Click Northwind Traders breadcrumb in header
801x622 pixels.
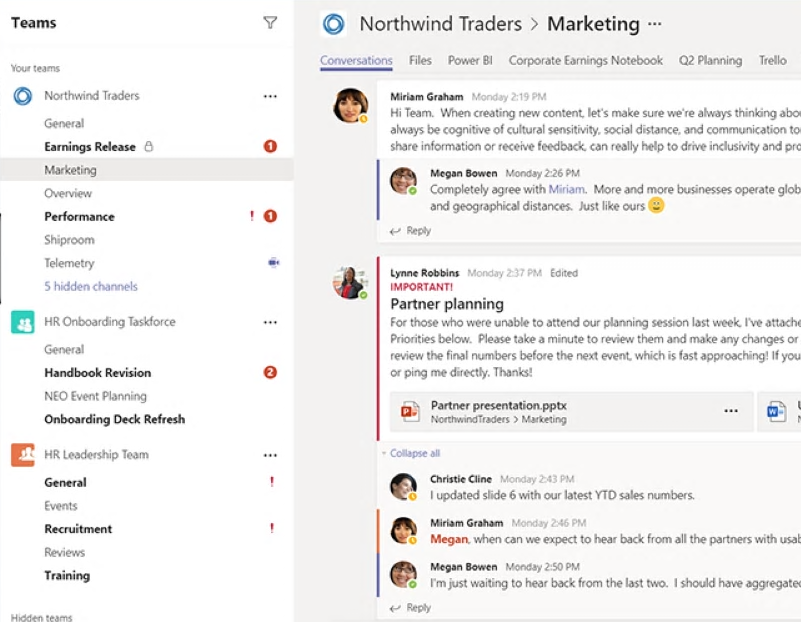pyautogui.click(x=440, y=24)
